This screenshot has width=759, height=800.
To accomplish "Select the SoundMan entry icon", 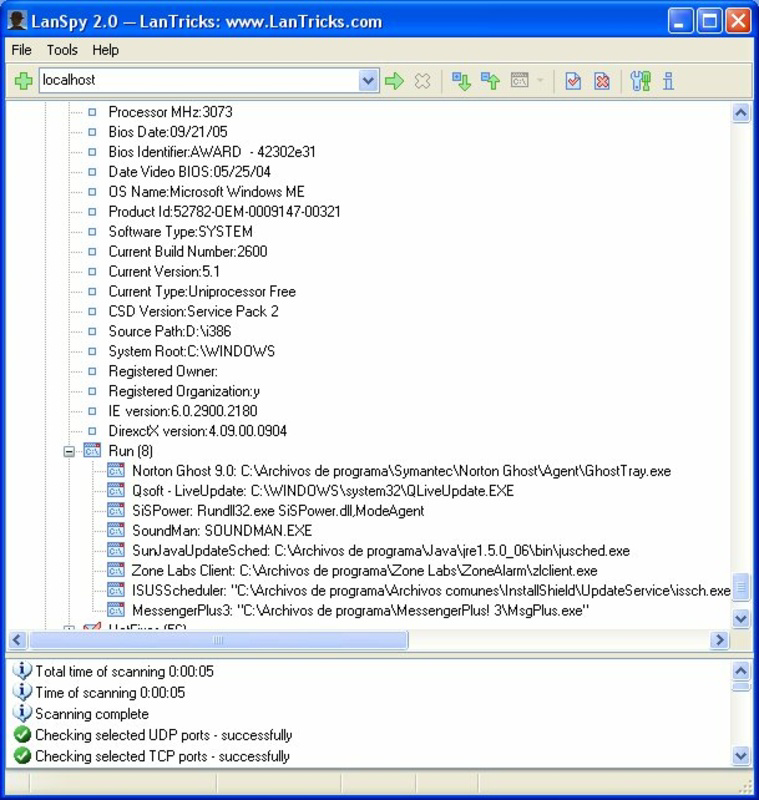I will point(116,530).
